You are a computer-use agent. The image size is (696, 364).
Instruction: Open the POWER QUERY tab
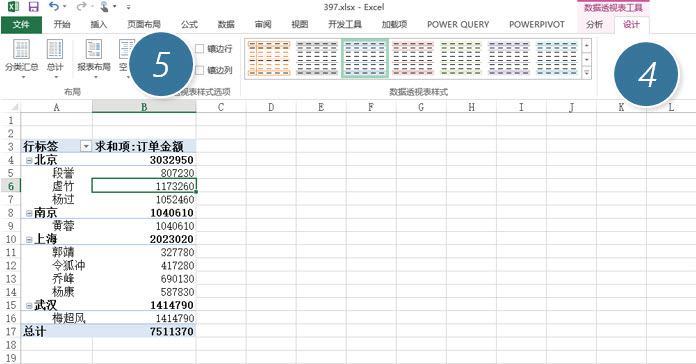pyautogui.click(x=458, y=25)
